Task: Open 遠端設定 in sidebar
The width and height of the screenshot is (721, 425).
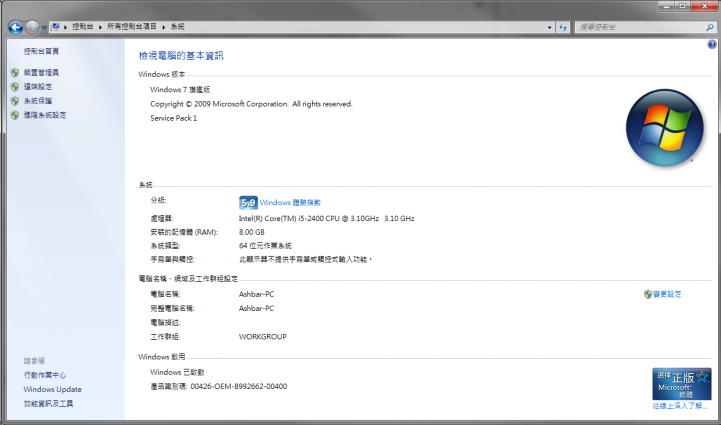Action: click(x=38, y=86)
